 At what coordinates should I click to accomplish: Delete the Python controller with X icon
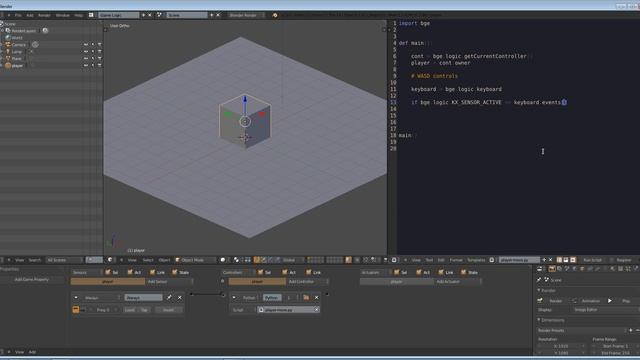point(316,298)
